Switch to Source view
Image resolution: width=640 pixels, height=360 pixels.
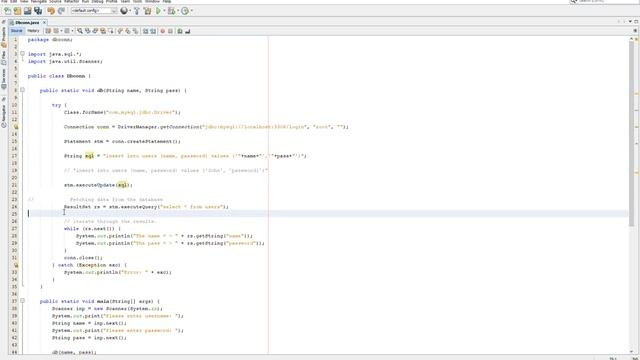pyautogui.click(x=17, y=31)
